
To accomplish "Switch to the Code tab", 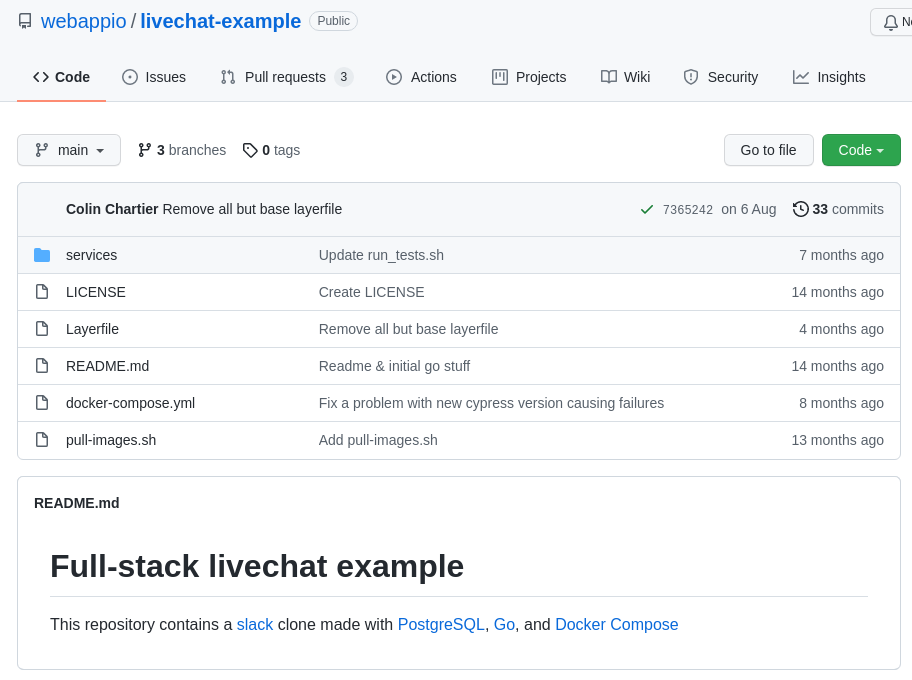I will 61,77.
